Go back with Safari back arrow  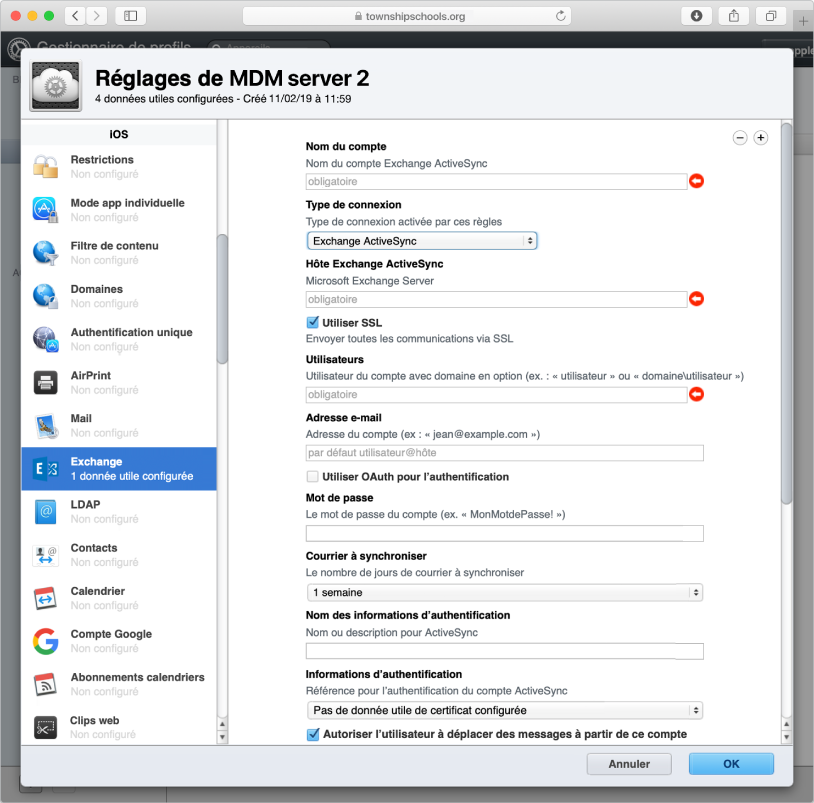pyautogui.click(x=75, y=16)
